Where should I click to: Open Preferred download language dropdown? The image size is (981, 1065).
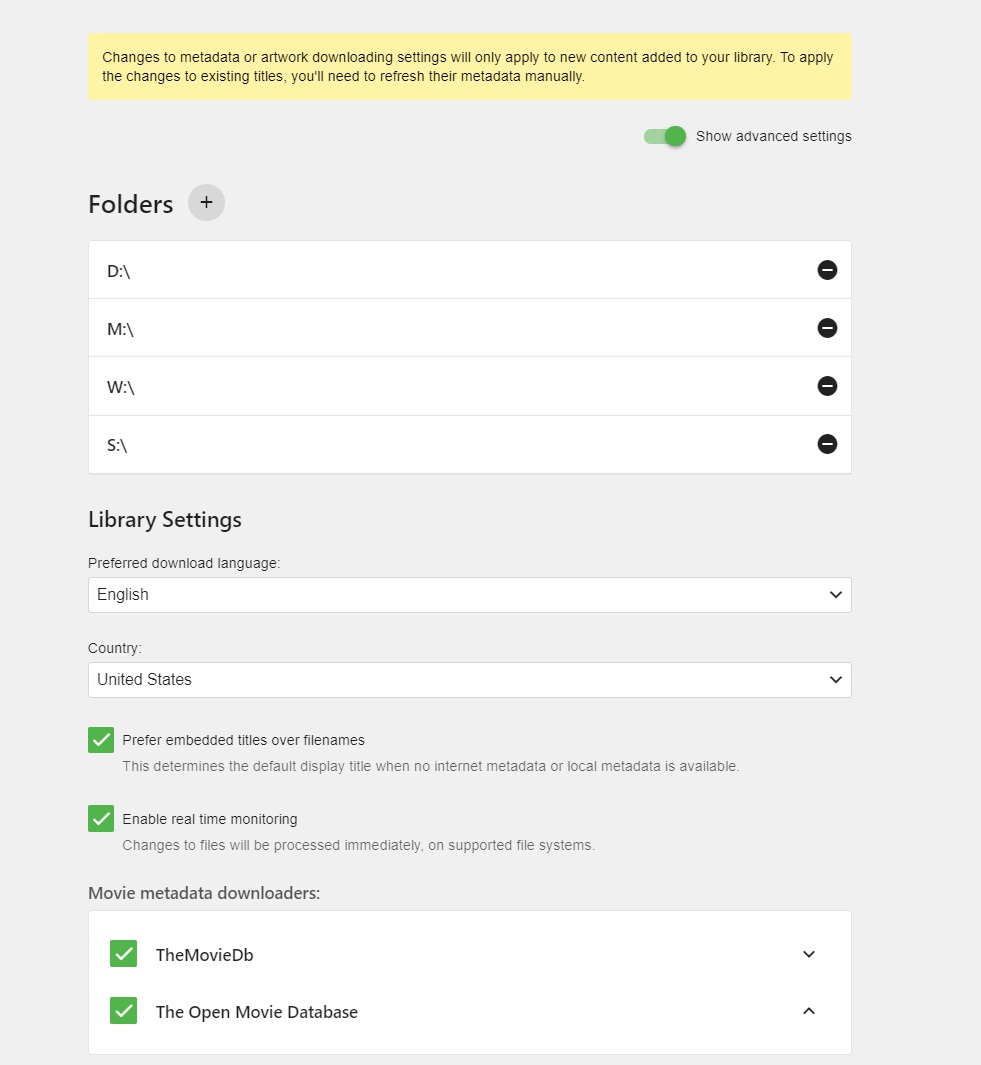pos(469,595)
